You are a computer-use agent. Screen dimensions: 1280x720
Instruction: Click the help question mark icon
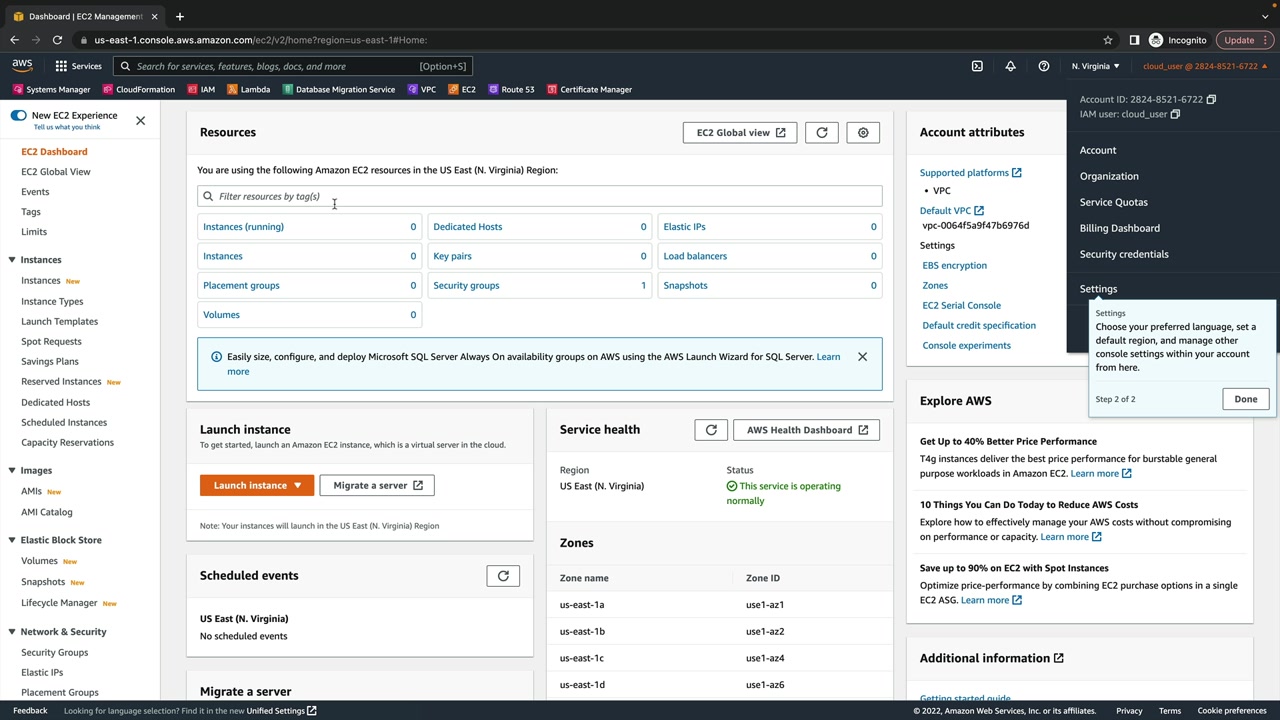pos(1043,66)
